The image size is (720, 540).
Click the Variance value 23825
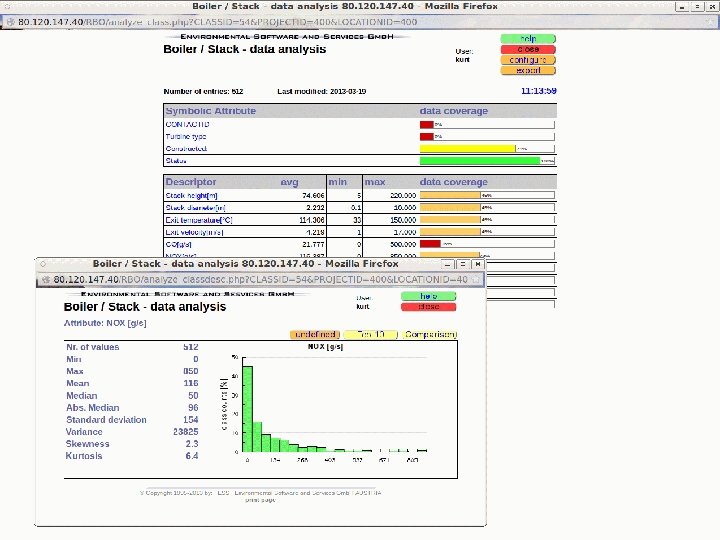point(186,432)
